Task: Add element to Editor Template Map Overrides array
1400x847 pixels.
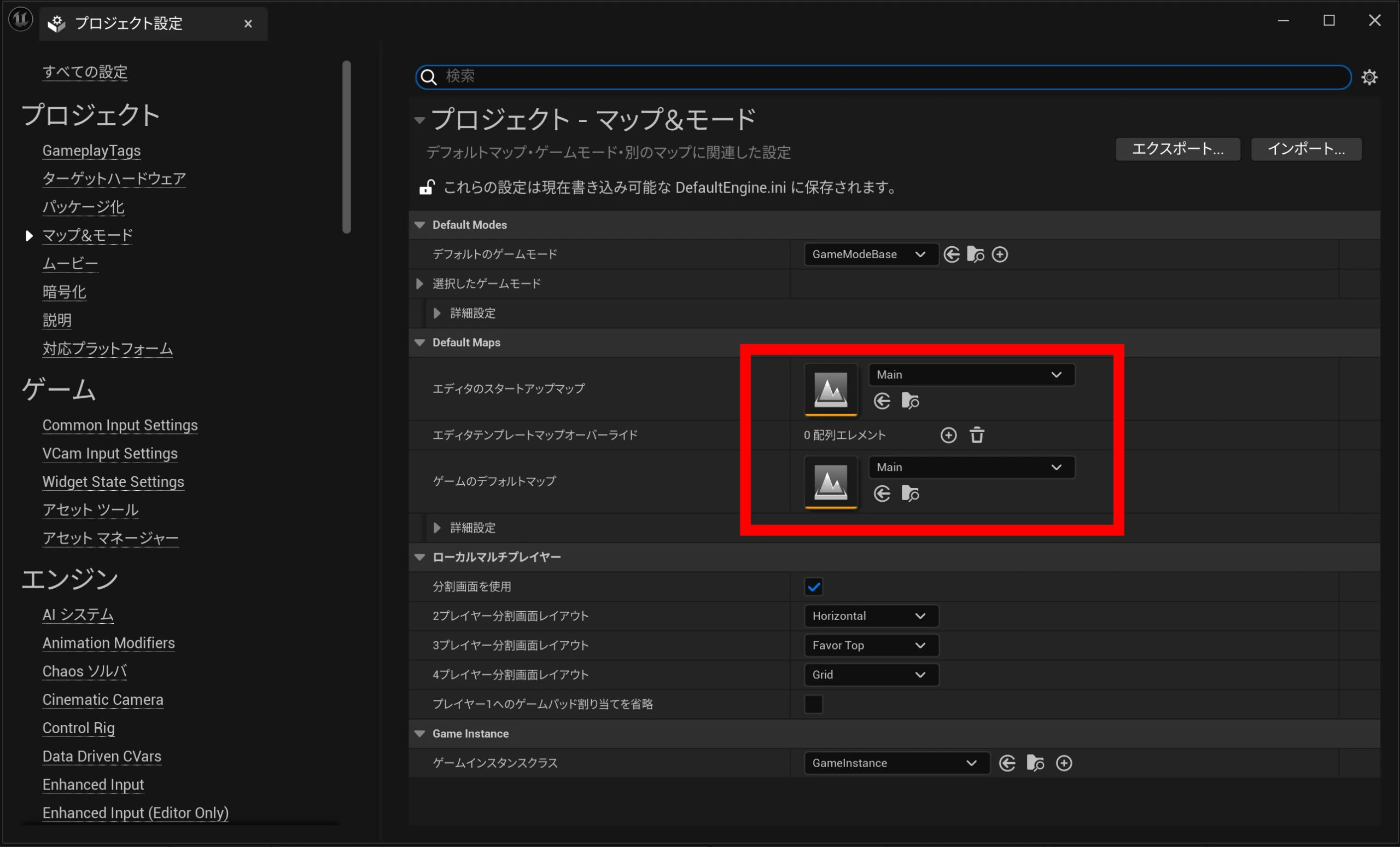Action: point(948,435)
